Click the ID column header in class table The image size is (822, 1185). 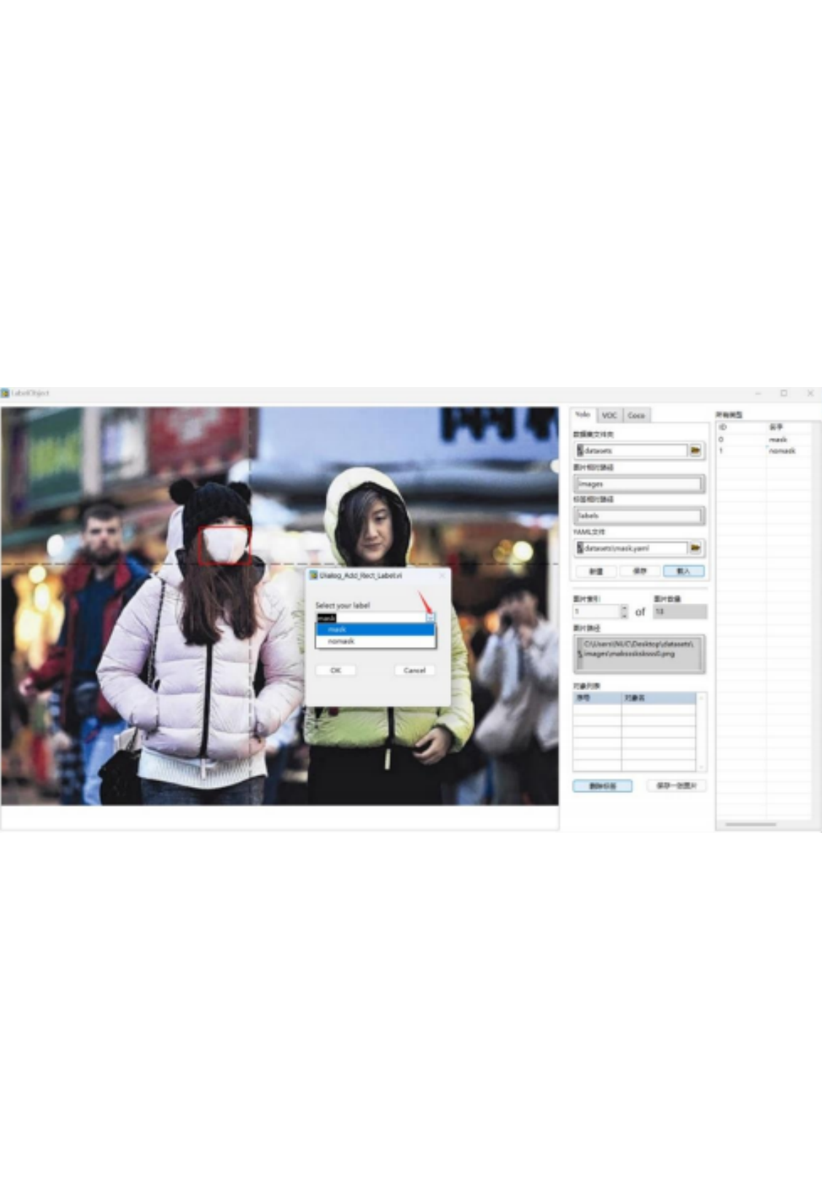741,428
